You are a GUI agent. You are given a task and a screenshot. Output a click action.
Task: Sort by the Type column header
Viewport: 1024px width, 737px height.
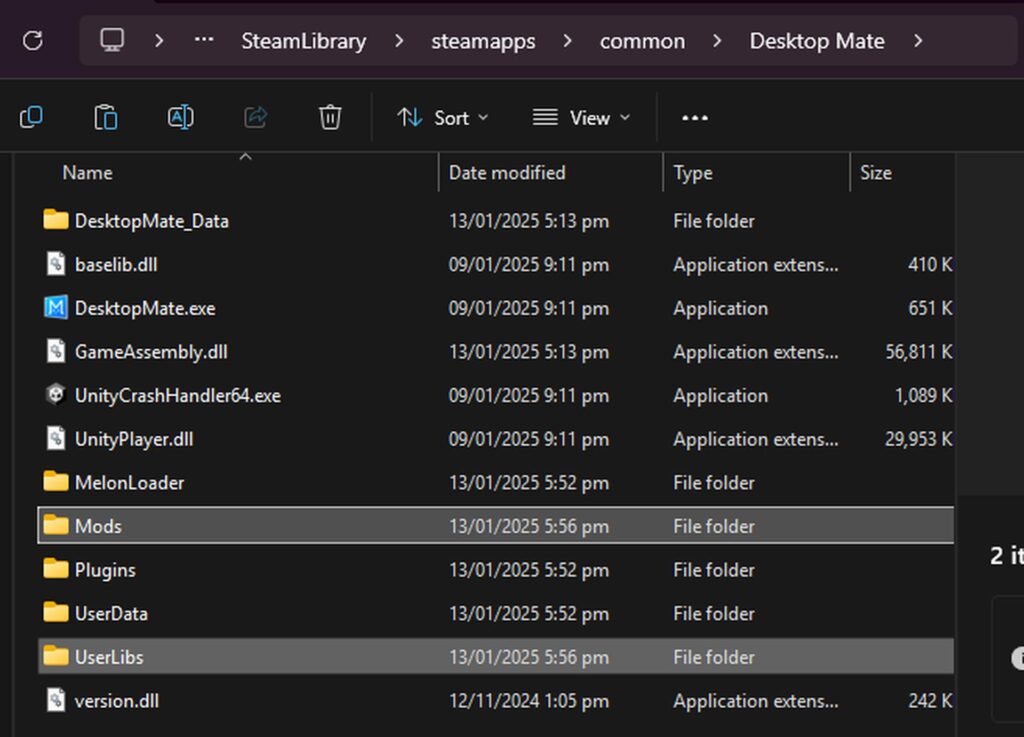[x=693, y=173]
